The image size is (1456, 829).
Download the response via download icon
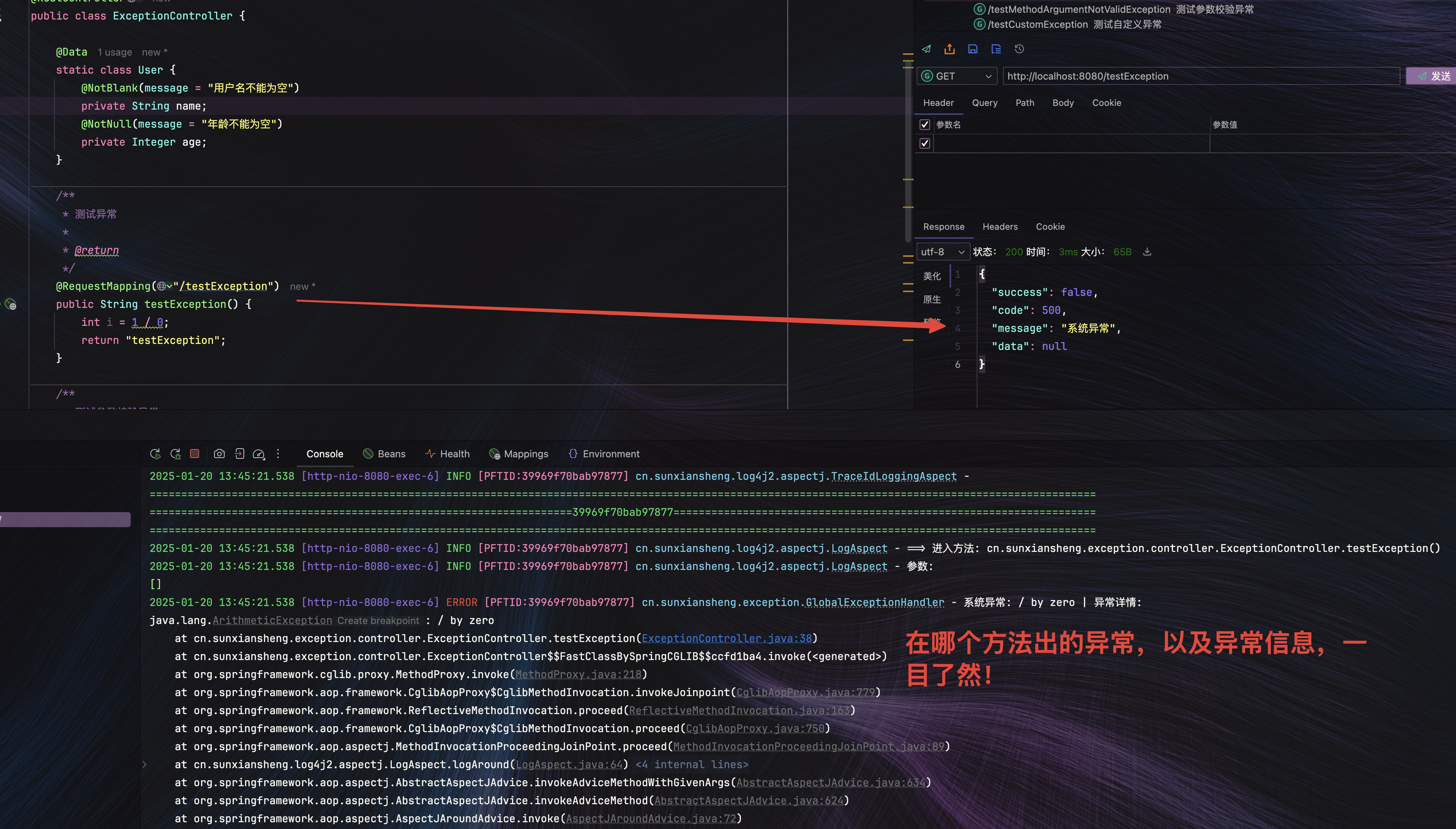(1147, 252)
